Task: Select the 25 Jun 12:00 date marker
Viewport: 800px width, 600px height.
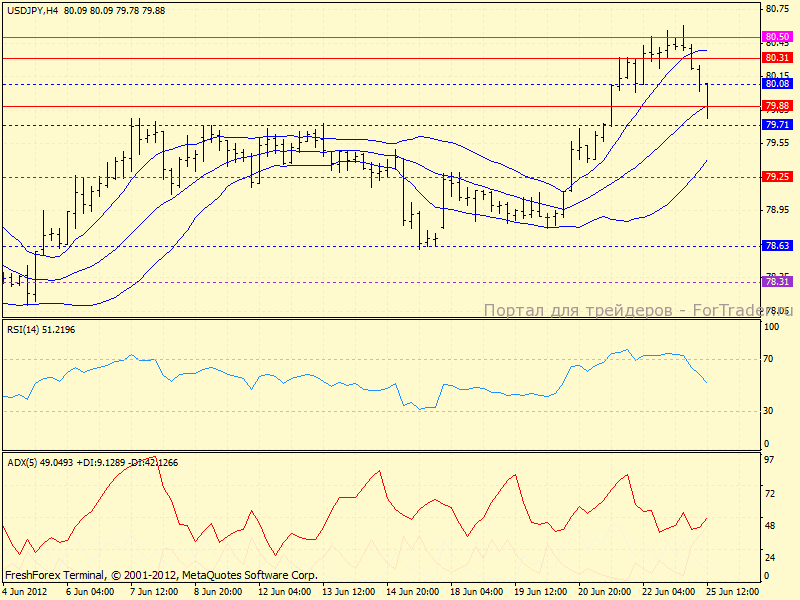Action: (x=734, y=591)
